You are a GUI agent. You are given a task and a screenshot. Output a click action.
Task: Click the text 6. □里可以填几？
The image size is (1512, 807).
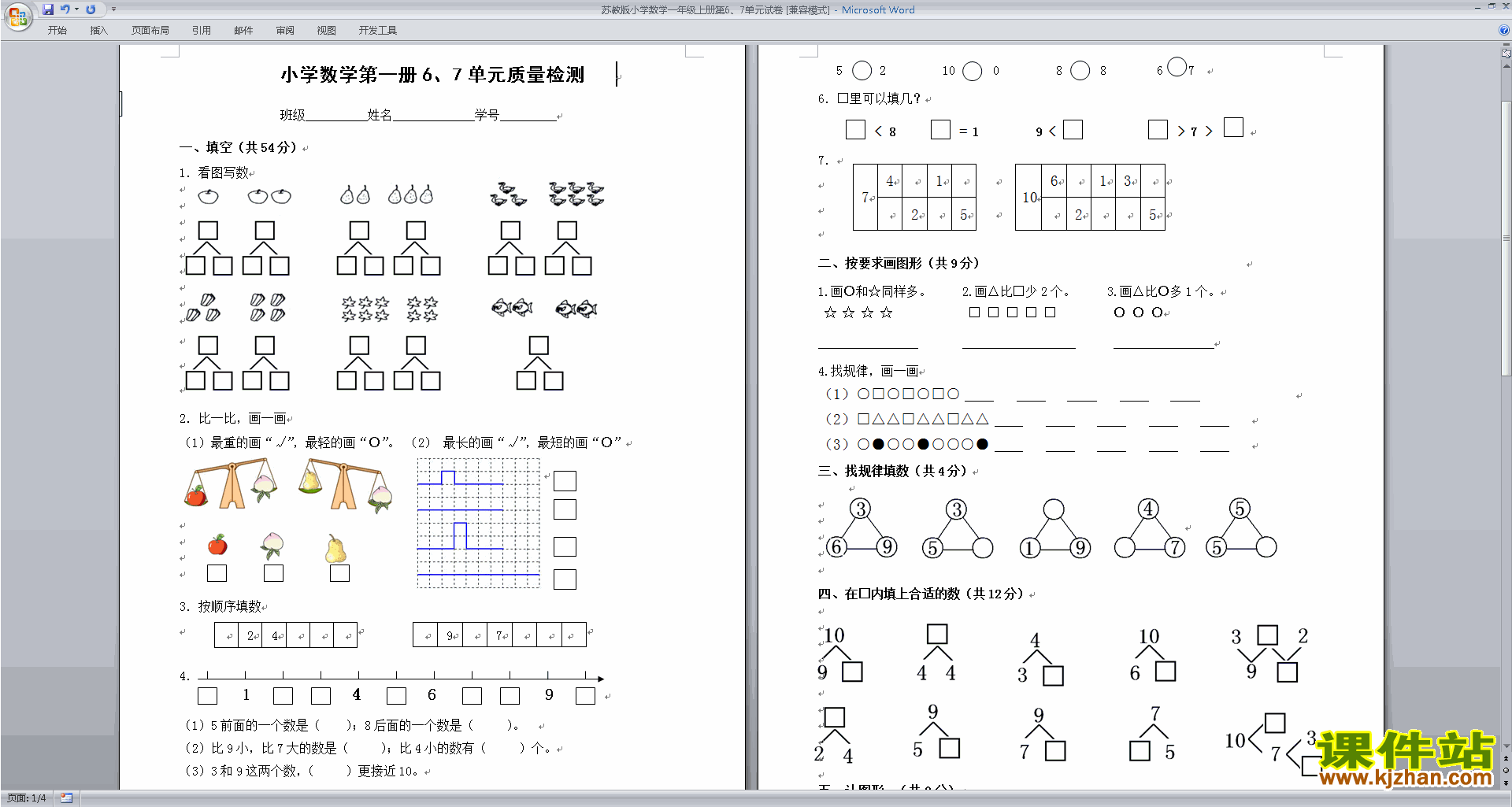coord(869,98)
